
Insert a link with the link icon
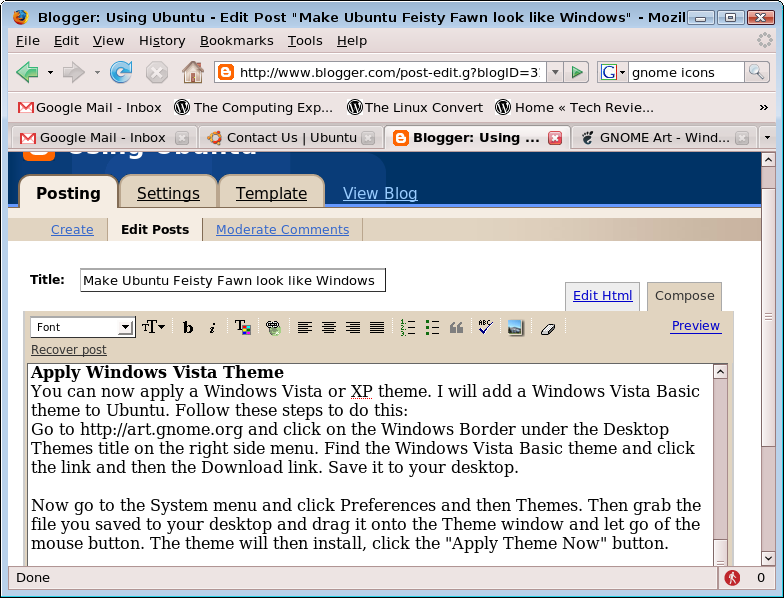point(273,328)
